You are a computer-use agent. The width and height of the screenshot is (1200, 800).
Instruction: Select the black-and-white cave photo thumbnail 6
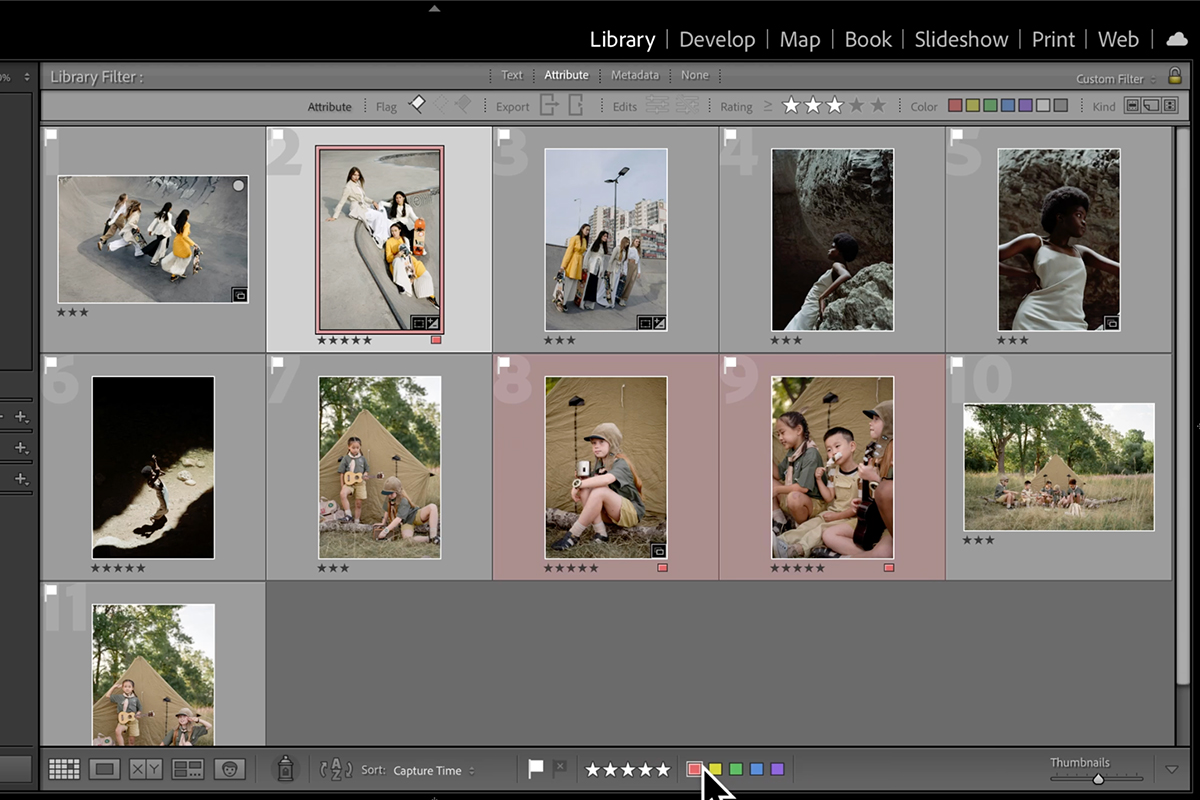click(153, 467)
